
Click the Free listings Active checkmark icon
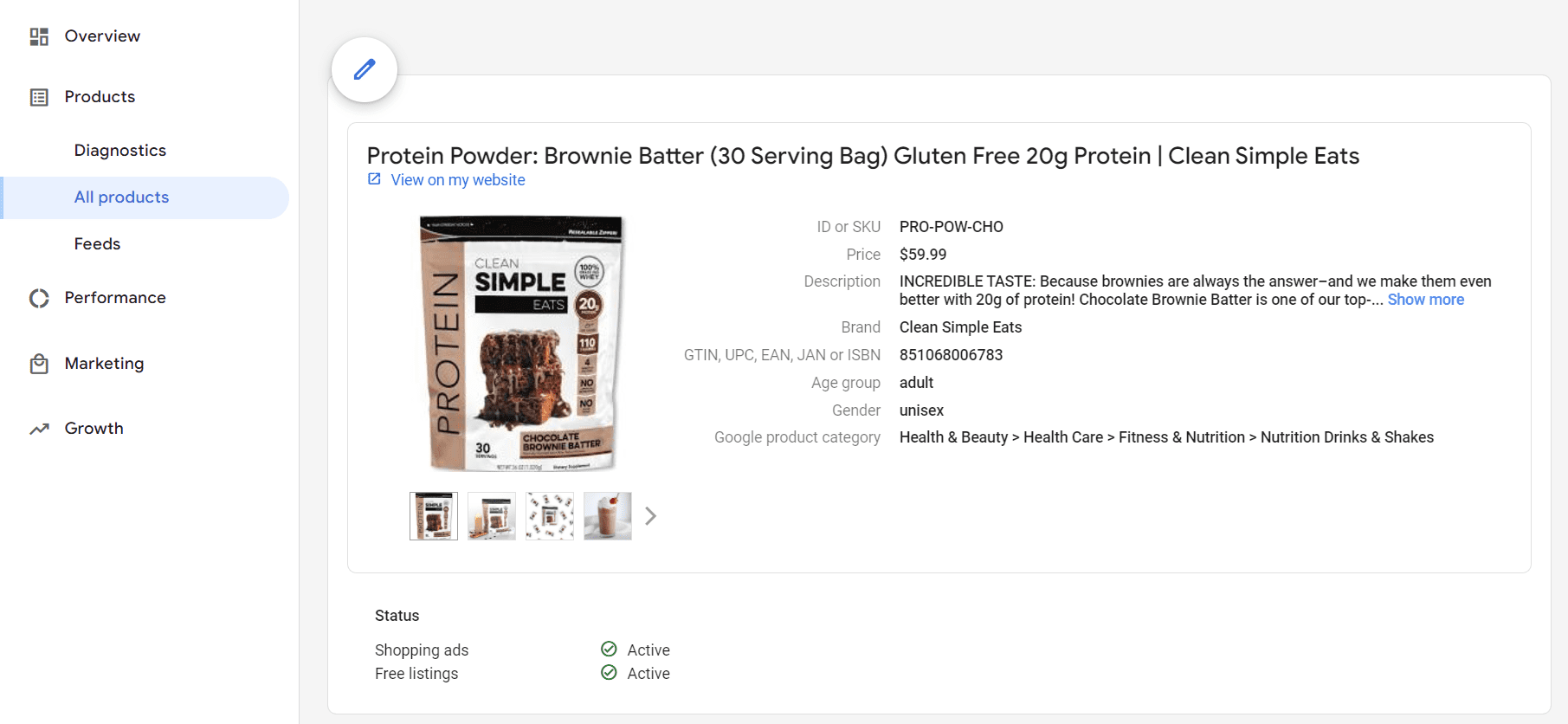point(609,673)
